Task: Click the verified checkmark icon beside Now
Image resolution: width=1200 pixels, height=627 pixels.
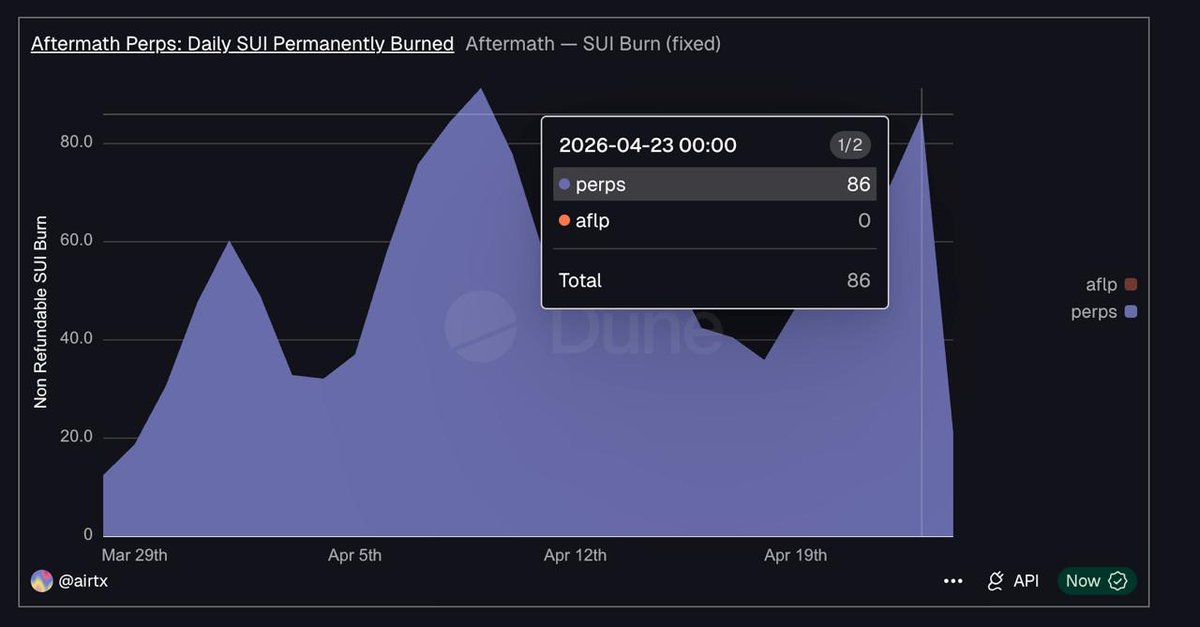Action: 1118,581
